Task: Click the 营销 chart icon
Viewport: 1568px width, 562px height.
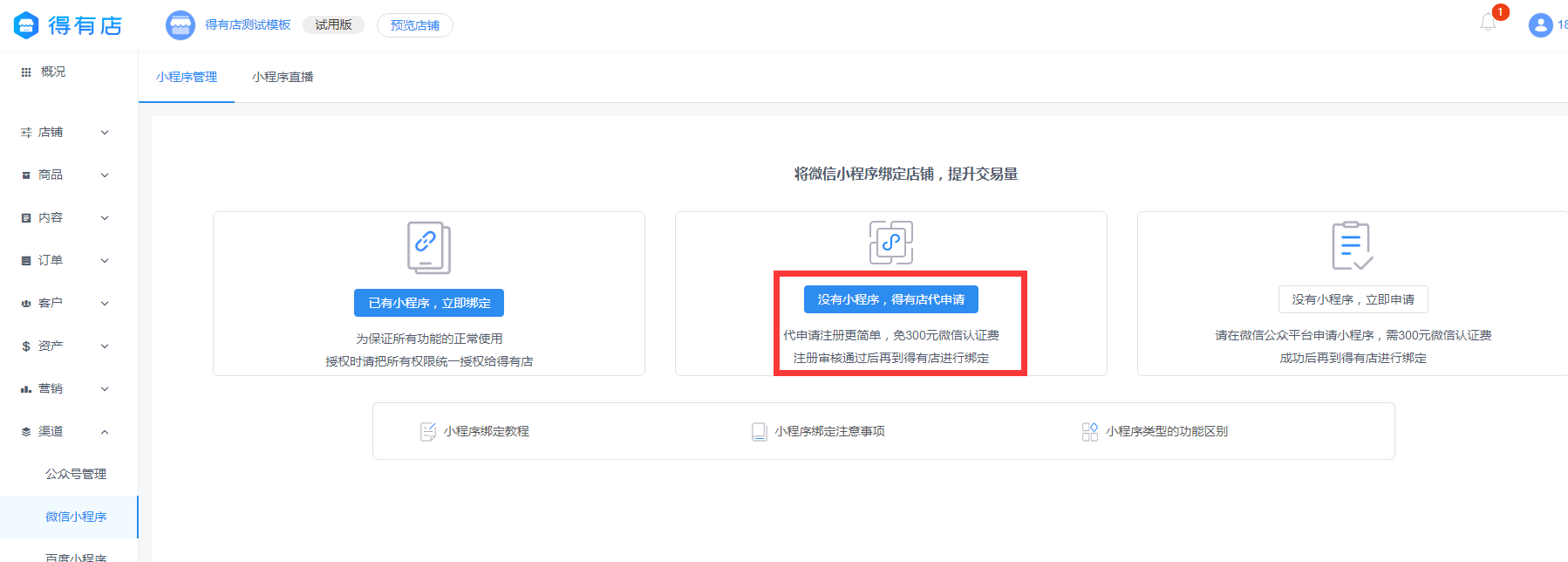Action: pos(26,389)
